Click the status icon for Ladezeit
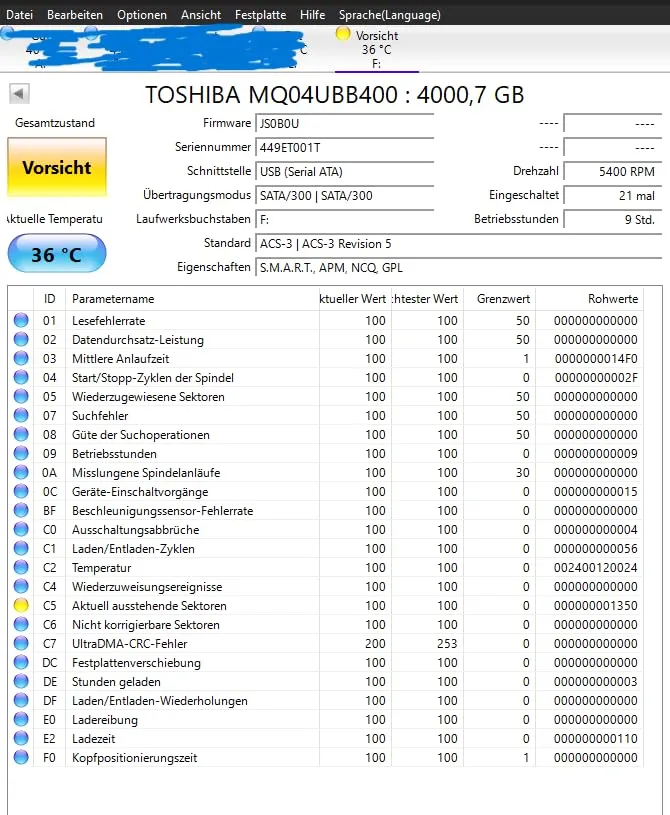 point(21,739)
